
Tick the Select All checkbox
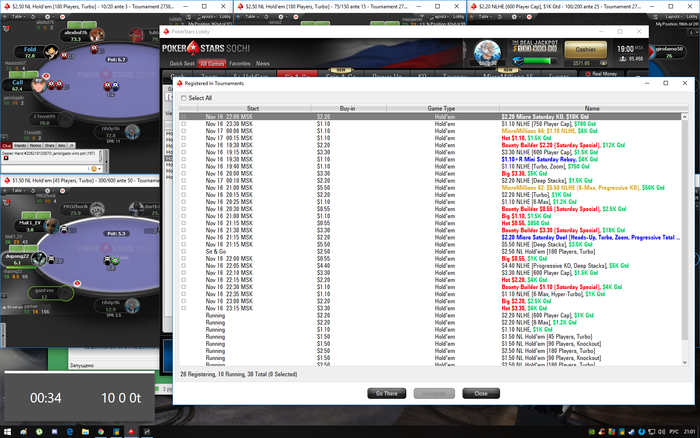pyautogui.click(x=184, y=98)
